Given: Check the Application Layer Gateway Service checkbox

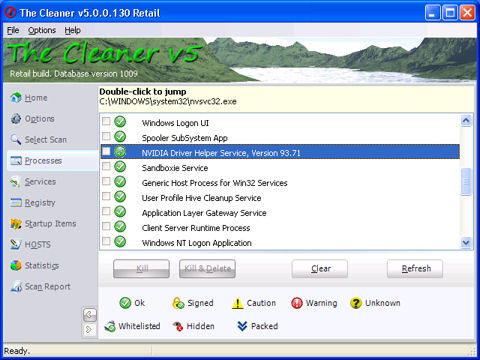Looking at the screenshot, I should point(106,211).
